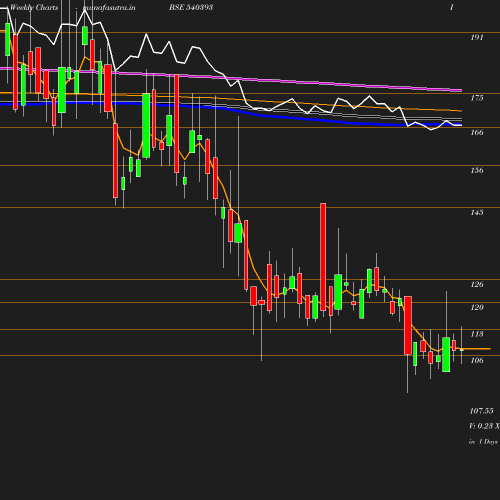The height and width of the screenshot is (500, 500).
Task: Click the 'Weekly Charts' title text
Action: point(34,7)
